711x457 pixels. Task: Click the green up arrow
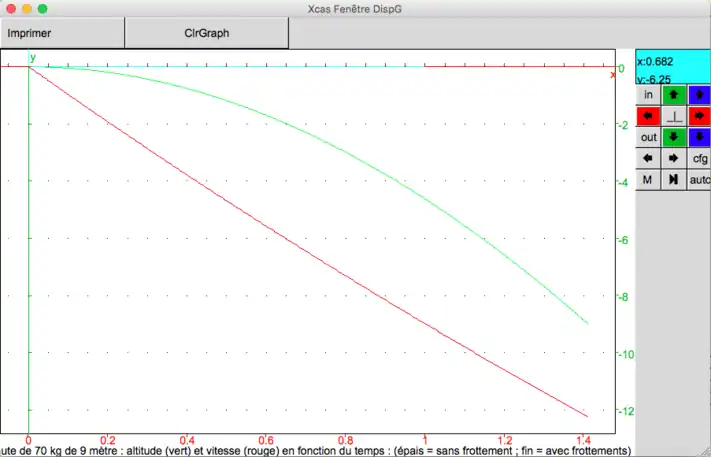[x=674, y=95]
